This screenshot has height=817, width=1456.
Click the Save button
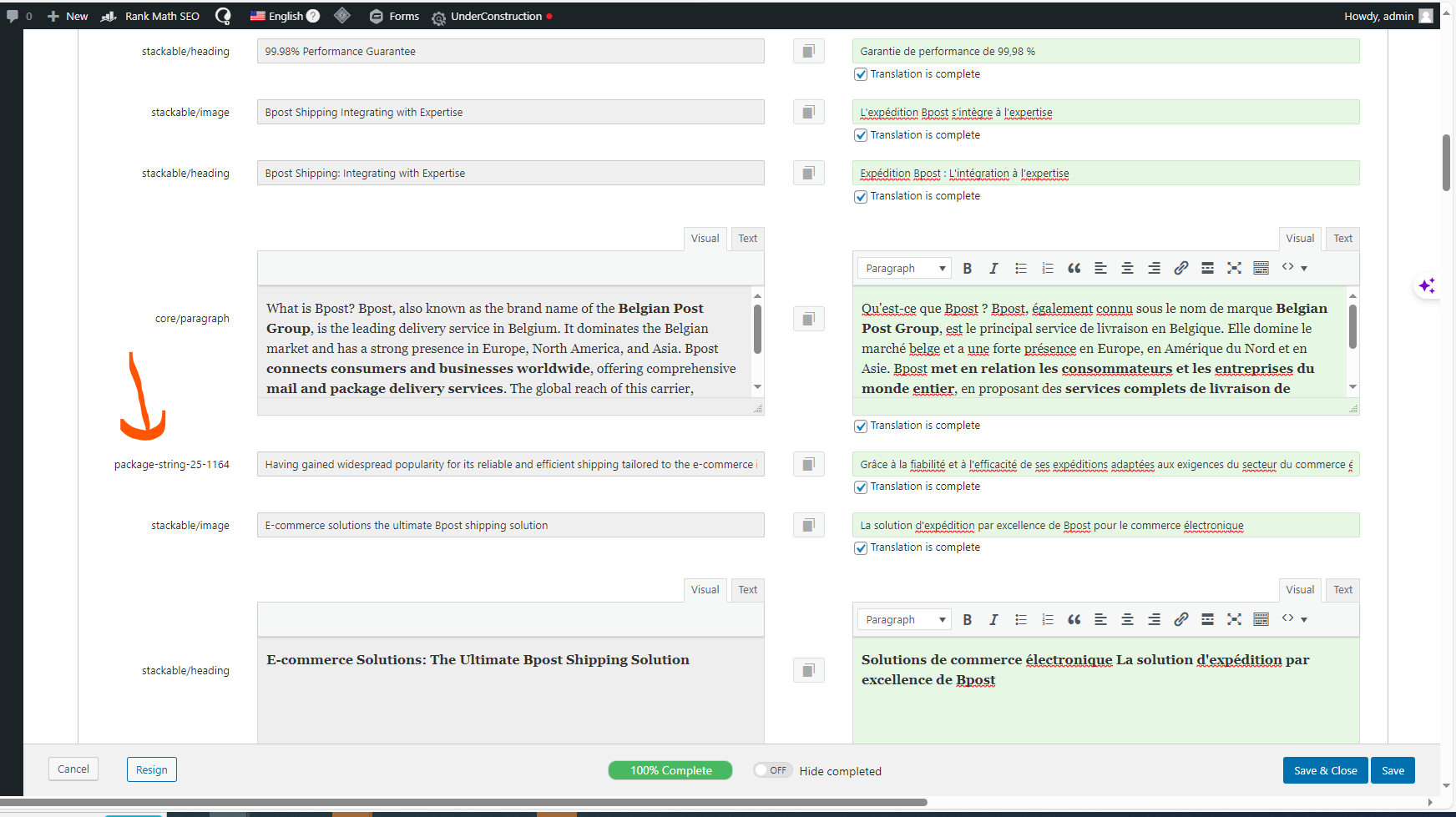pyautogui.click(x=1393, y=770)
